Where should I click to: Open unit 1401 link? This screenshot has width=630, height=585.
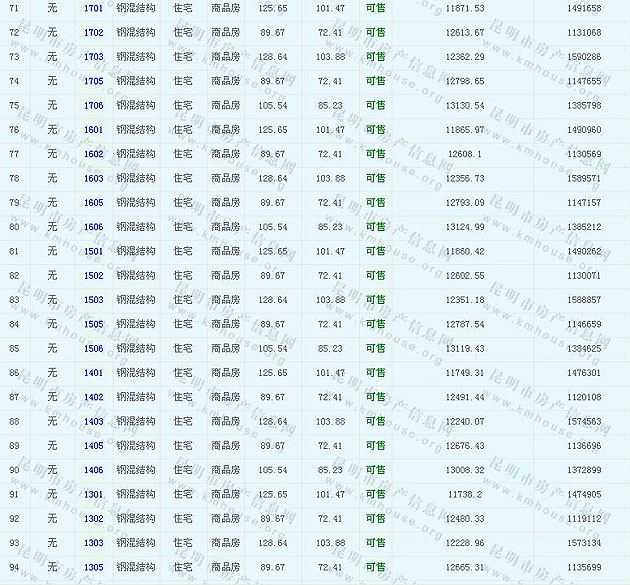pos(93,373)
